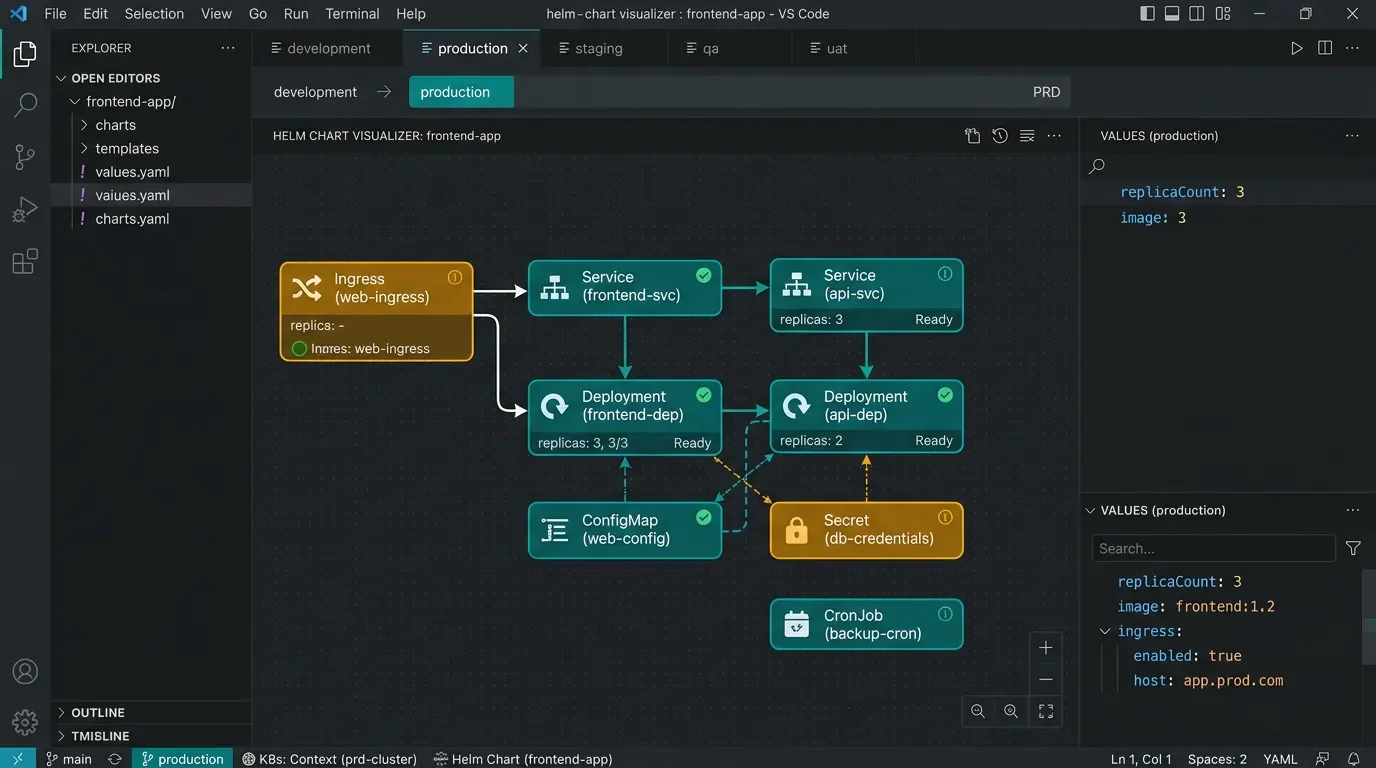
Task: Click the api-dep deployment refresh icon
Action: (796, 406)
